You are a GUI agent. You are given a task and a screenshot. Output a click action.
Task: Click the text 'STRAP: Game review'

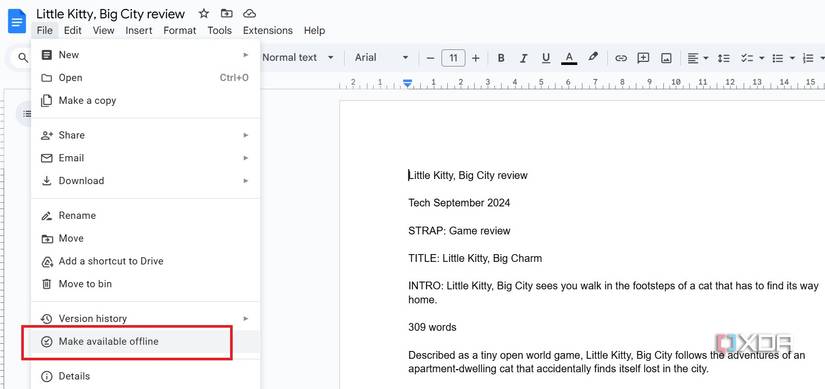(459, 231)
